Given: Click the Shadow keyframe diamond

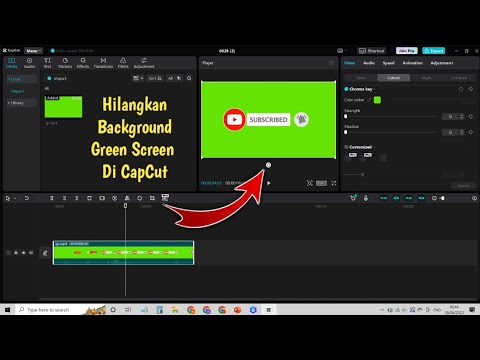Looking at the screenshot, I should point(471,132).
